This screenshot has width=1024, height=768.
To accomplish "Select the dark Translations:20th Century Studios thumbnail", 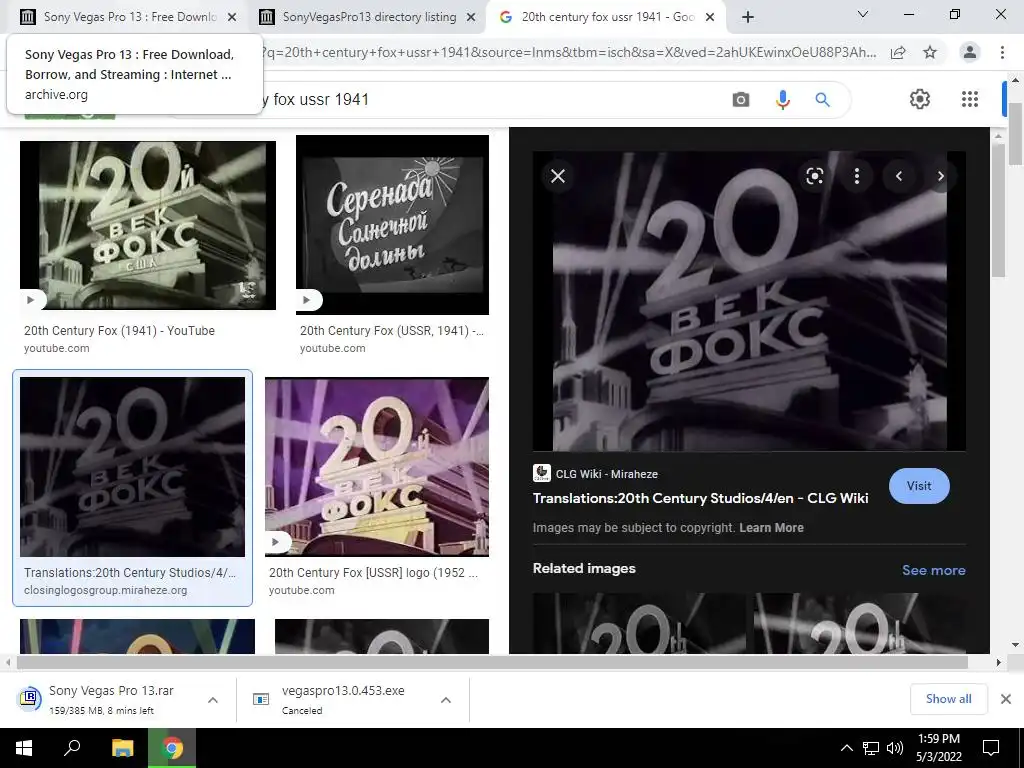I will (x=133, y=467).
